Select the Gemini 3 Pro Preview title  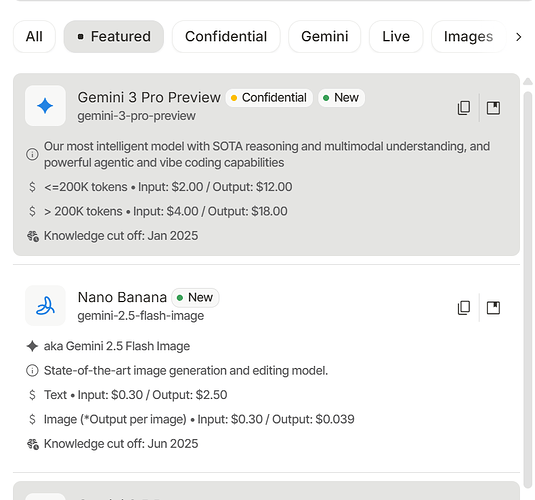pyautogui.click(x=149, y=98)
